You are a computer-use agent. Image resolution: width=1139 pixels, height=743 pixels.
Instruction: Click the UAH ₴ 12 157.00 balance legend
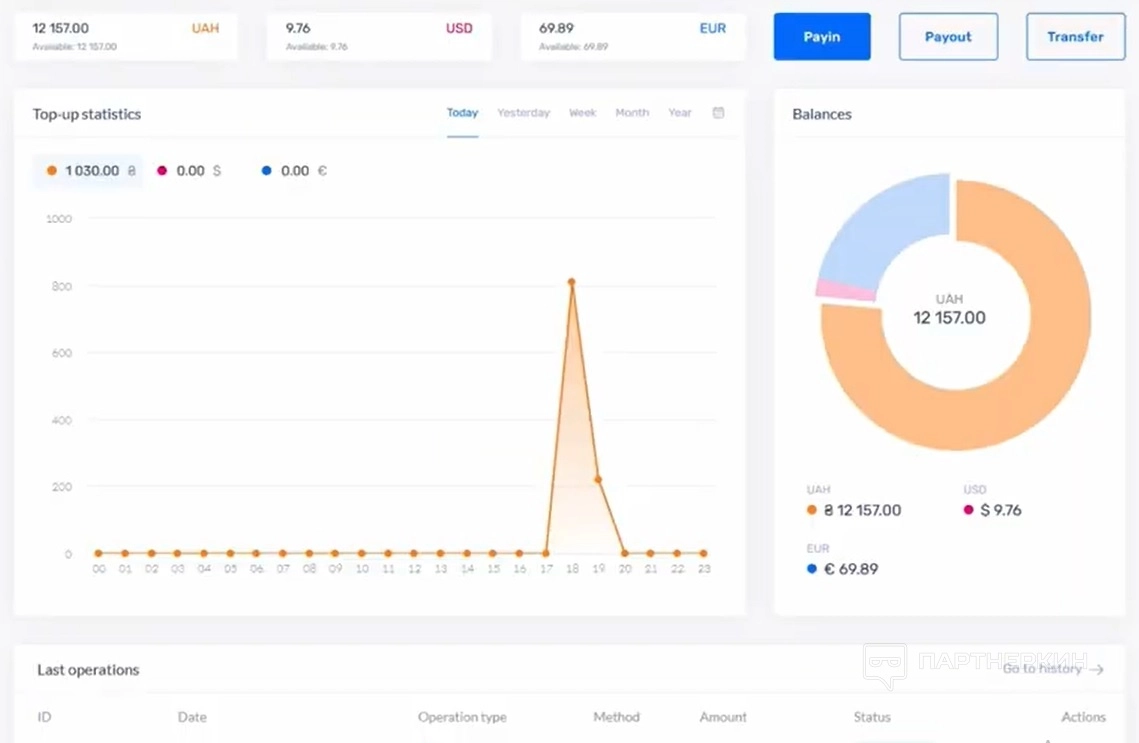pyautogui.click(x=854, y=502)
